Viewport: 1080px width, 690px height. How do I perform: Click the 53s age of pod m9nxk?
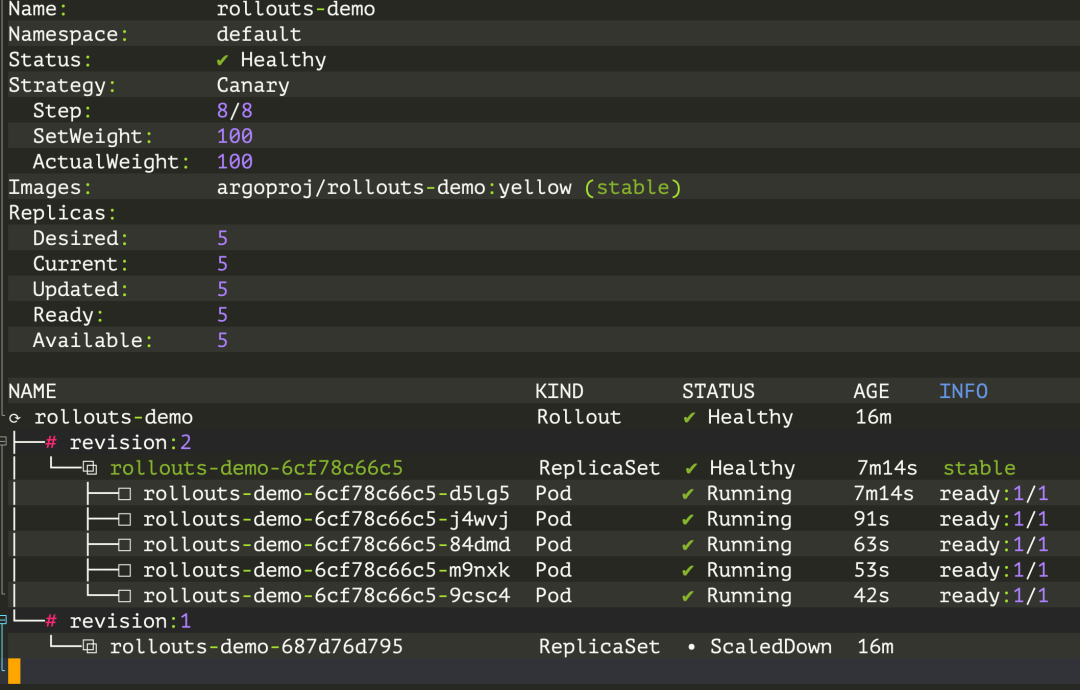tap(871, 570)
